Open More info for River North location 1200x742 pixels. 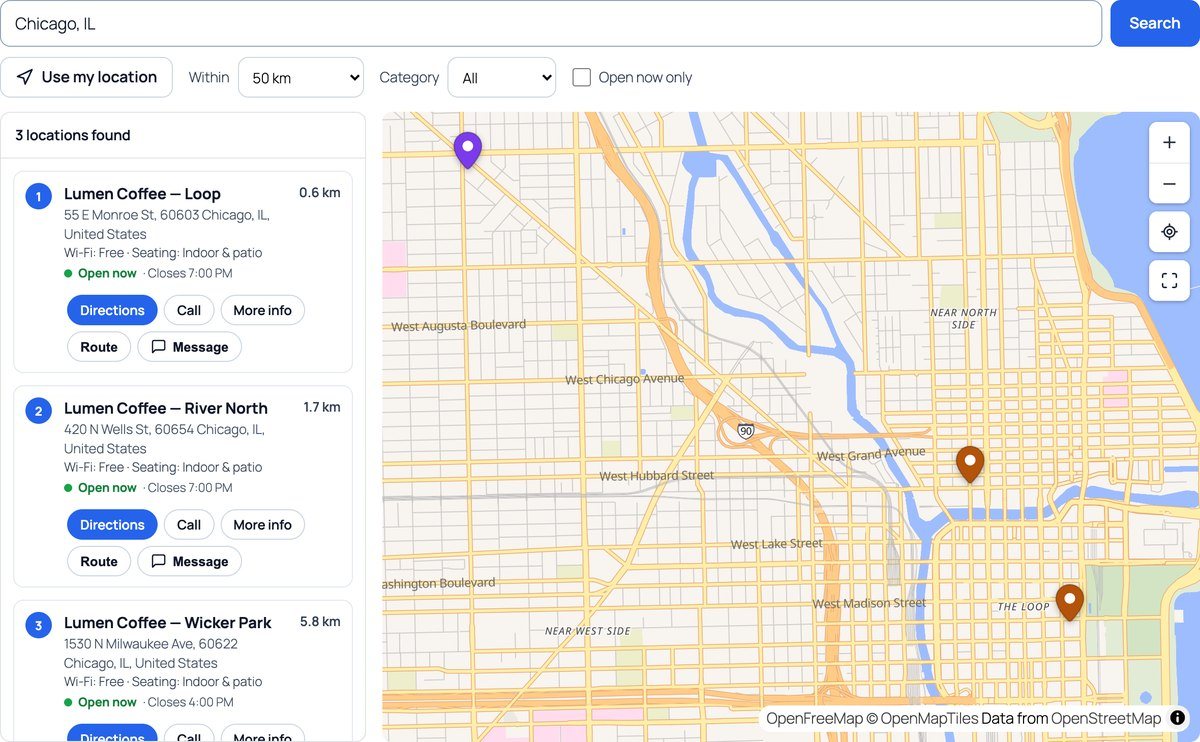point(262,524)
